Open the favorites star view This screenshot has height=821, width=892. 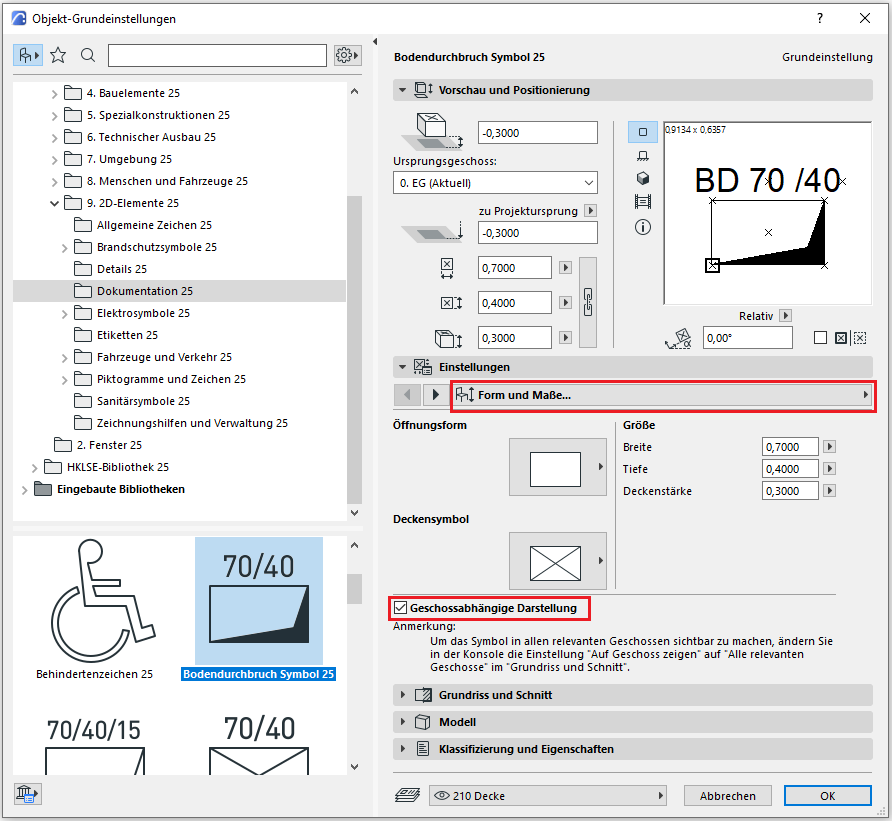point(58,55)
